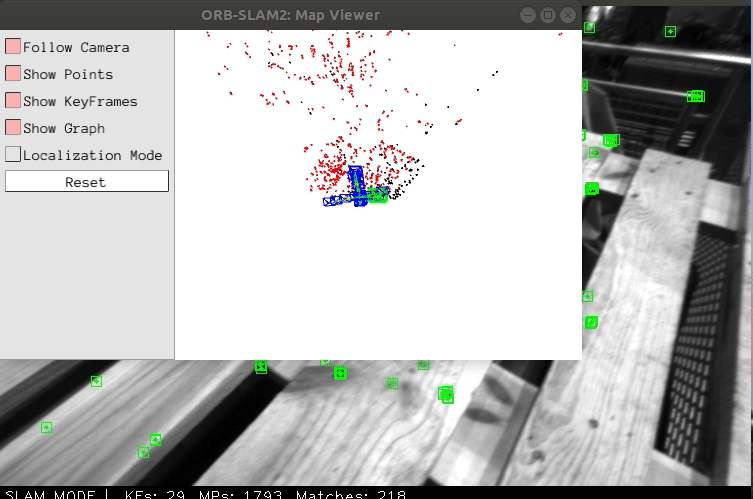The width and height of the screenshot is (753, 499).
Task: Close the ORB-SLAM2 Map Viewer window
Action: click(x=568, y=15)
